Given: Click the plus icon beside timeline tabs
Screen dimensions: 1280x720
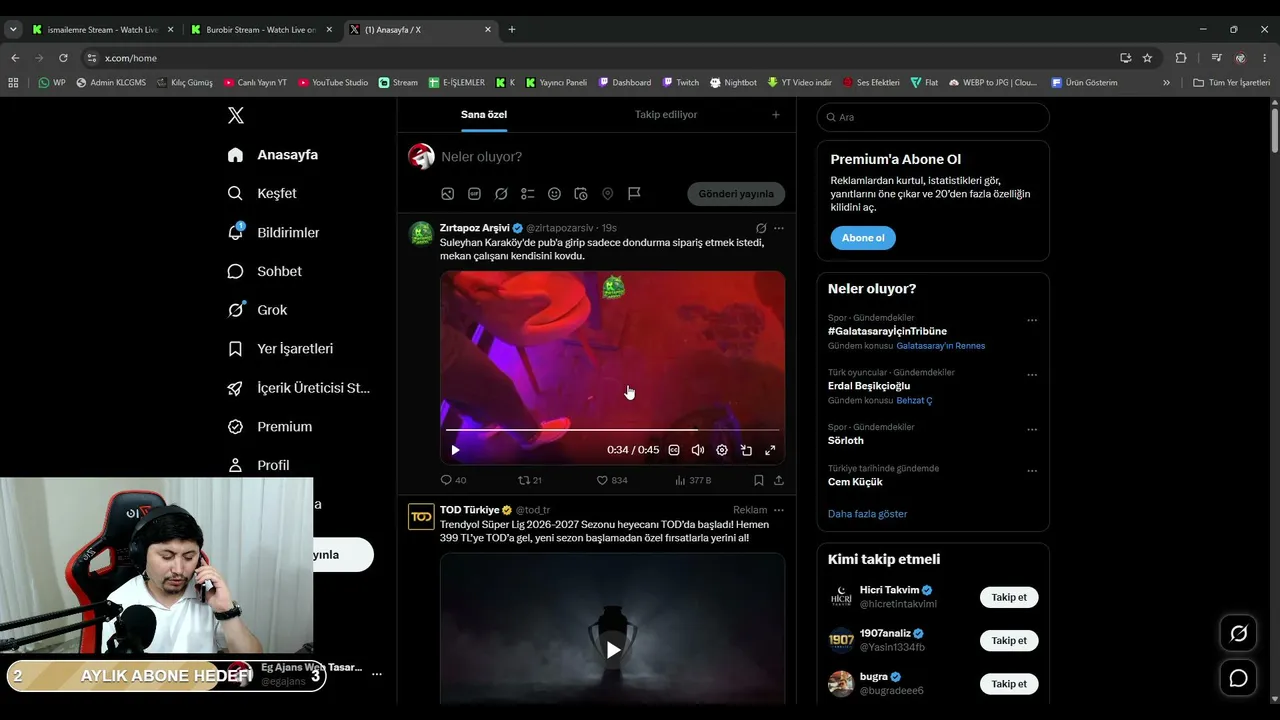Looking at the screenshot, I should pyautogui.click(x=775, y=115).
